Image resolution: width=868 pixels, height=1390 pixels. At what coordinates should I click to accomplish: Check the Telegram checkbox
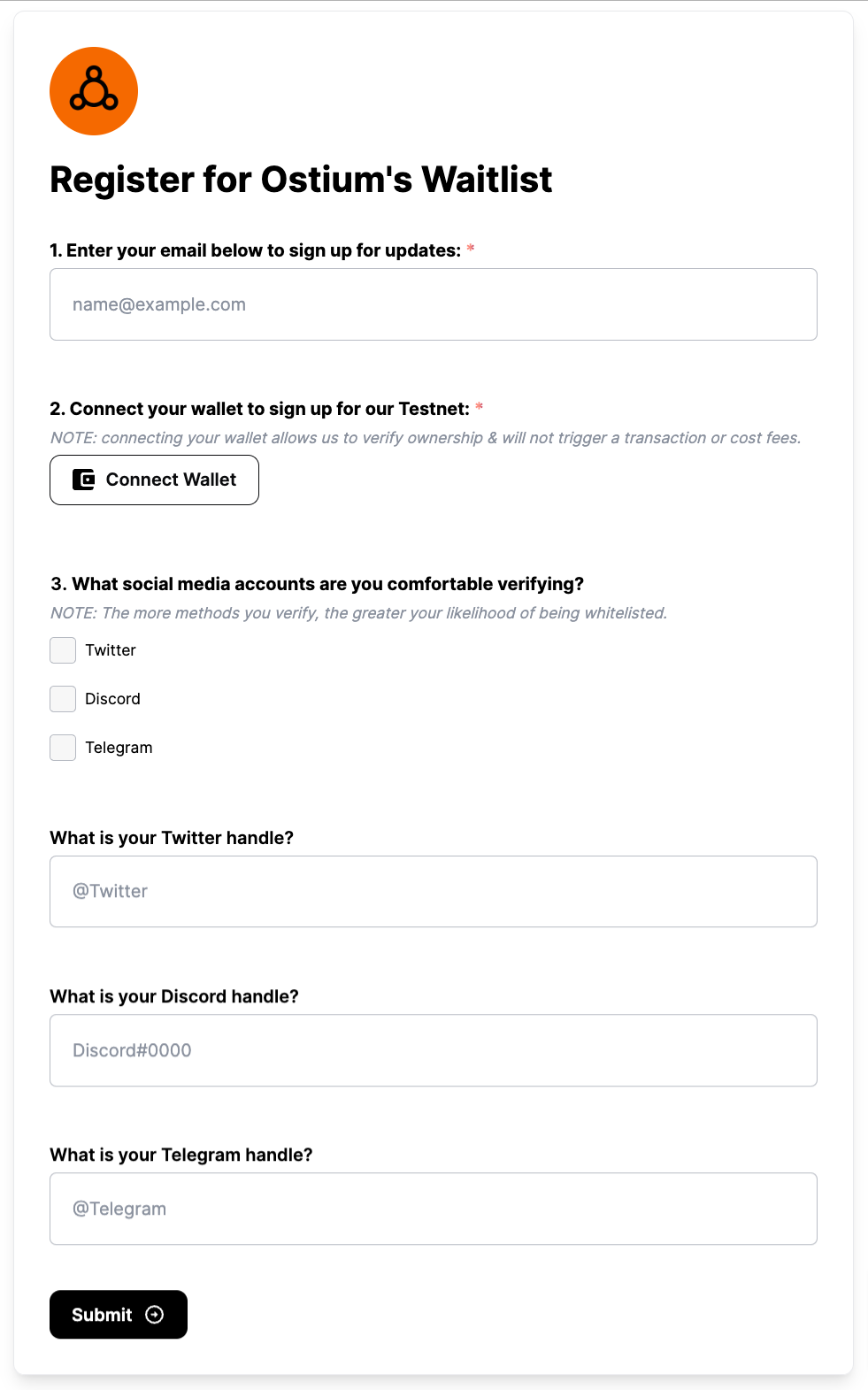point(63,748)
